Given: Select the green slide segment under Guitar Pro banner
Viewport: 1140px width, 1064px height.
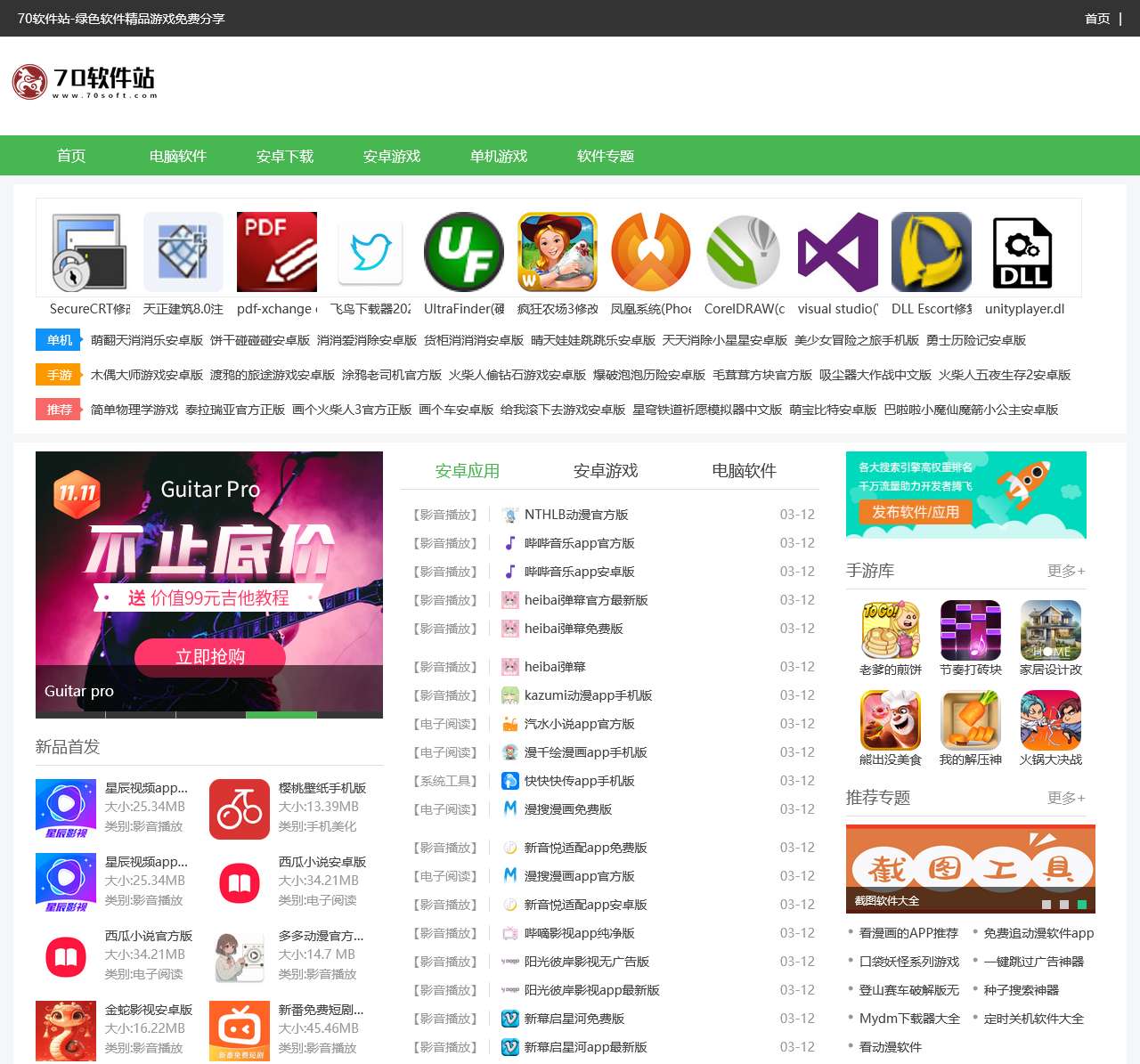Looking at the screenshot, I should pos(281,715).
